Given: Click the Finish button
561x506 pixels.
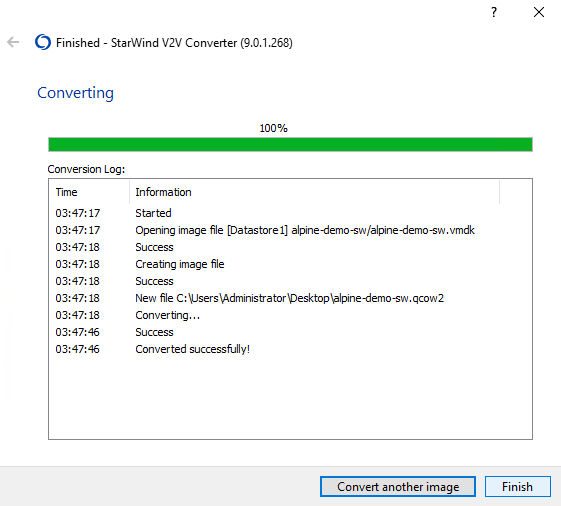Looking at the screenshot, I should 517,487.
